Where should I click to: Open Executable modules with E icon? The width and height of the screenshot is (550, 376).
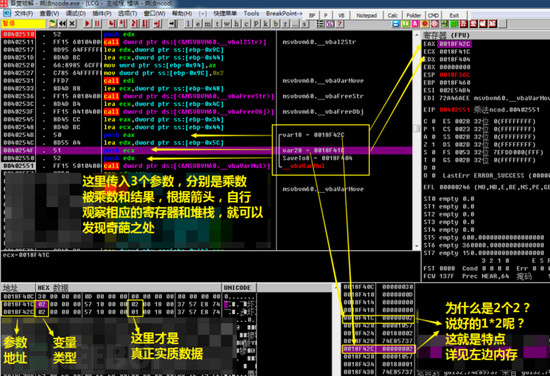click(x=198, y=24)
